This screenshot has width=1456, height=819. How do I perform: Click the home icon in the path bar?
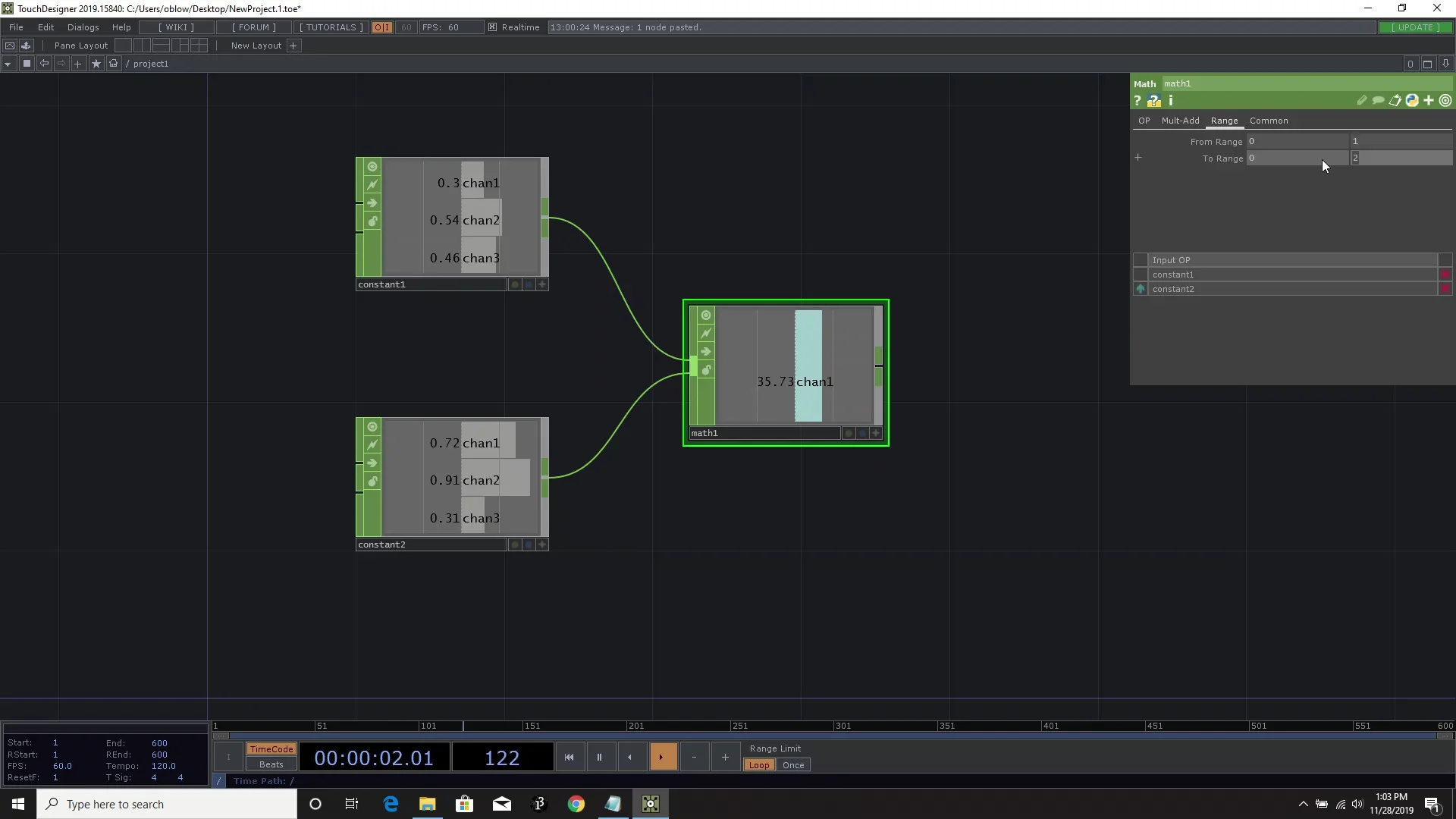pos(113,64)
